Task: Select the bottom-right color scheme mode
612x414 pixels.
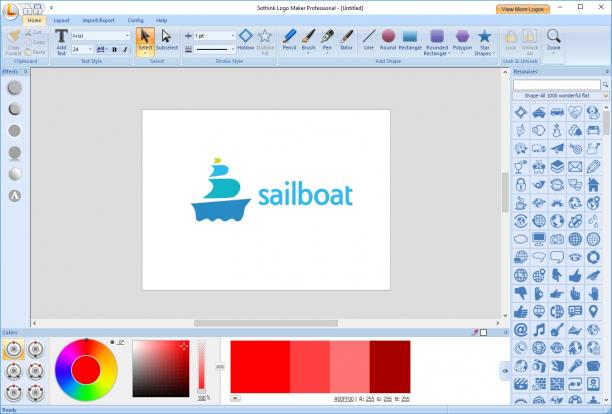Action: pyautogui.click(x=35, y=392)
